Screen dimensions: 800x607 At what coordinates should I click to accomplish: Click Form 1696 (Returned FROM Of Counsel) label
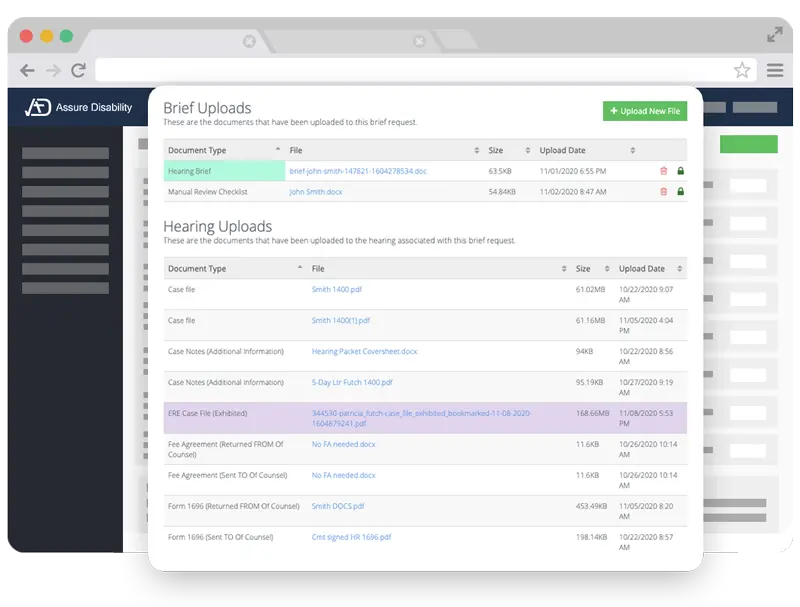point(234,506)
